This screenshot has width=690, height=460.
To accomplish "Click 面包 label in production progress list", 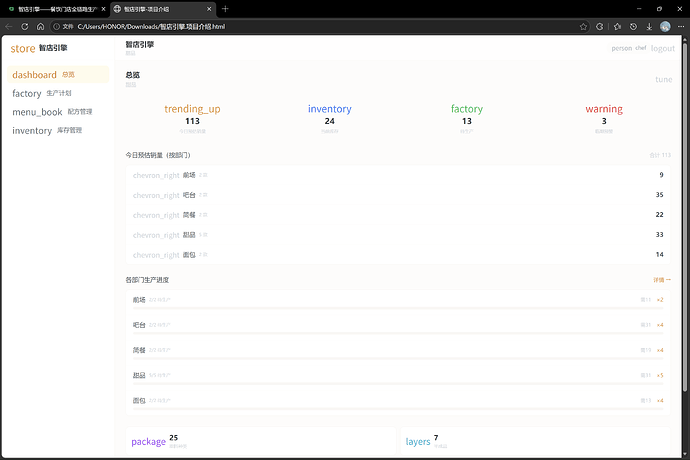I will pyautogui.click(x=139, y=401).
